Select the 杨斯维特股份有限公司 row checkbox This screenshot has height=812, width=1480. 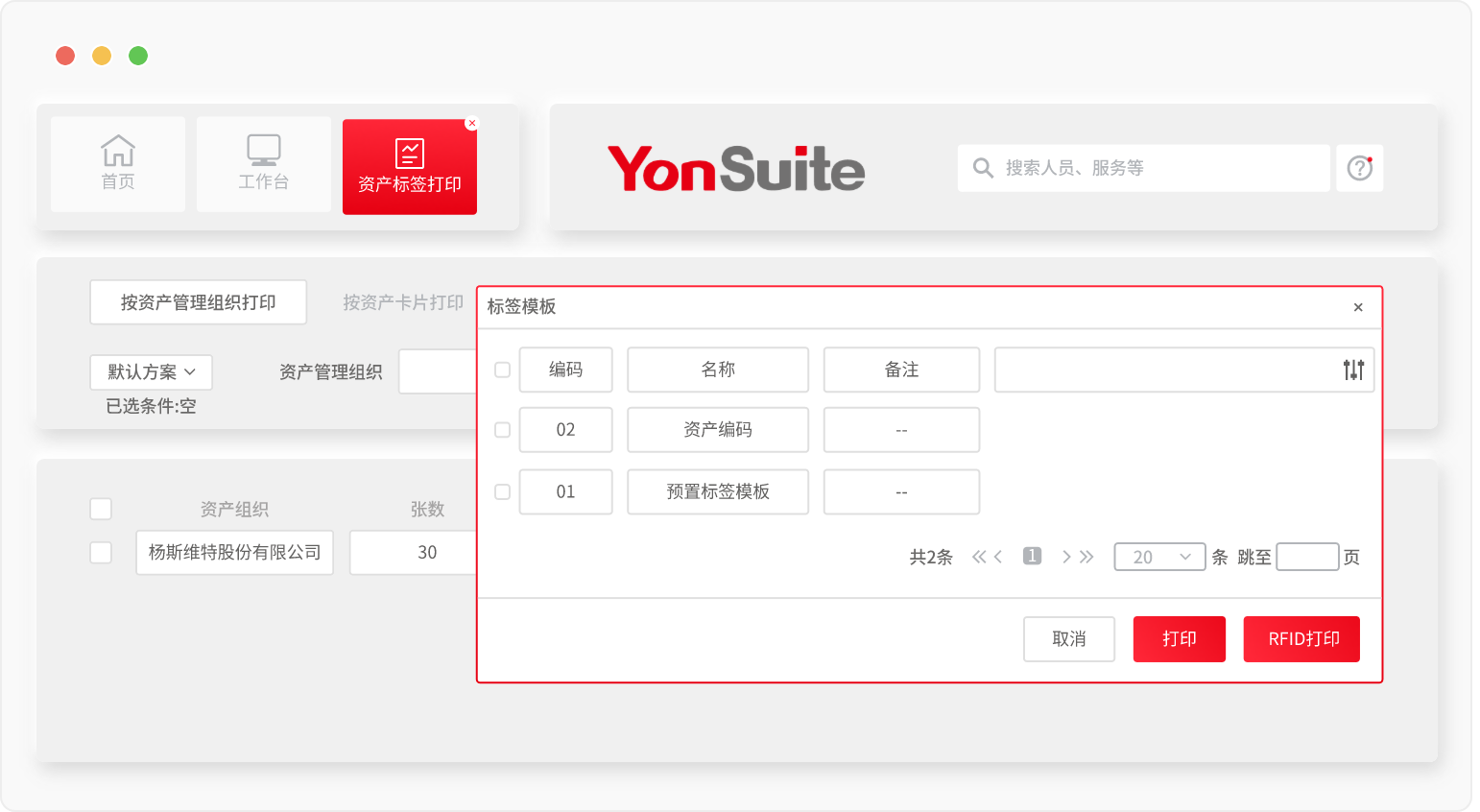pos(101,553)
